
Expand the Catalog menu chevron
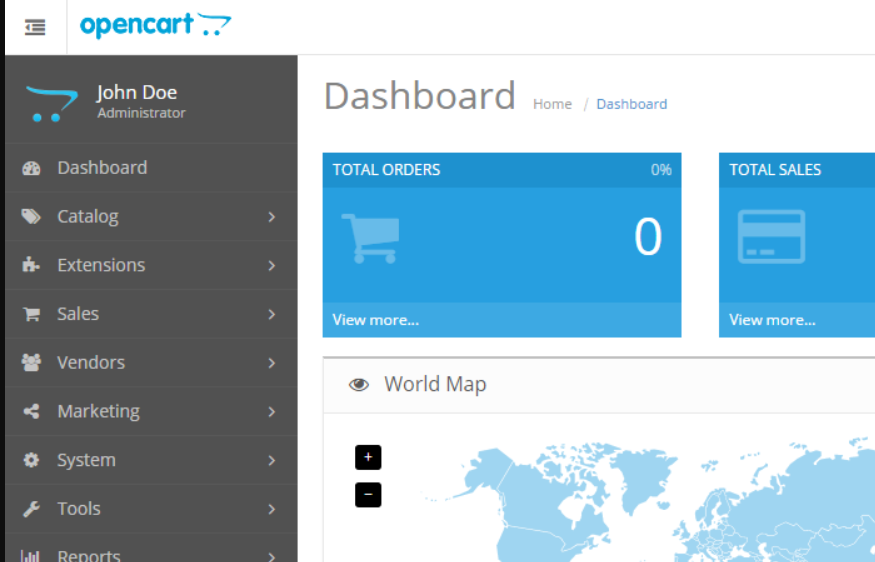tap(271, 217)
